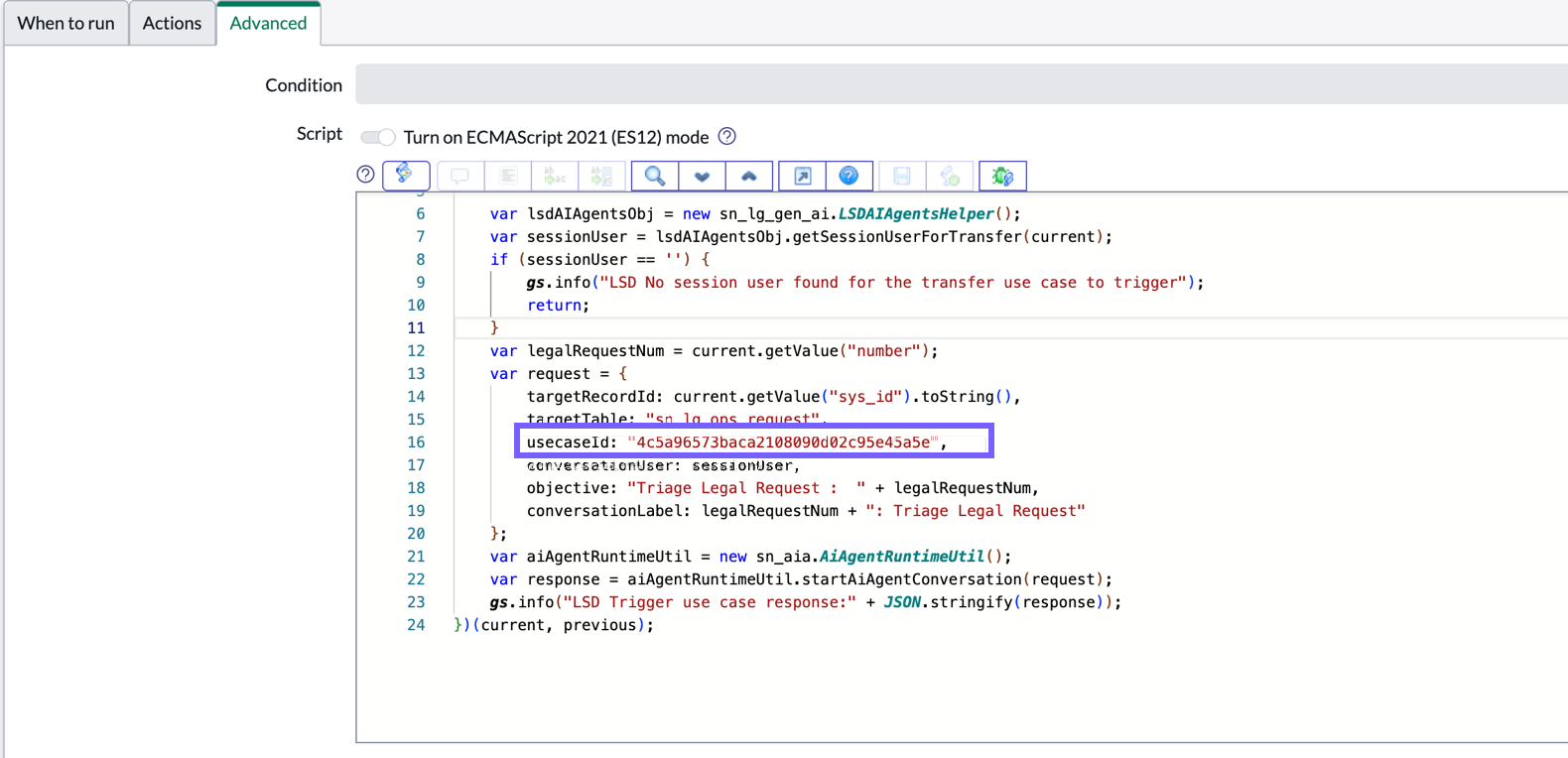Click the ES12 mode help icon
Screen dimensions: 1568x758
click(x=727, y=136)
